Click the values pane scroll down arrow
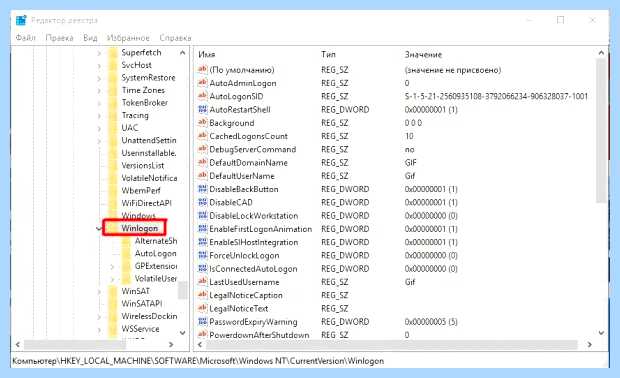620x378 pixels. [601, 333]
